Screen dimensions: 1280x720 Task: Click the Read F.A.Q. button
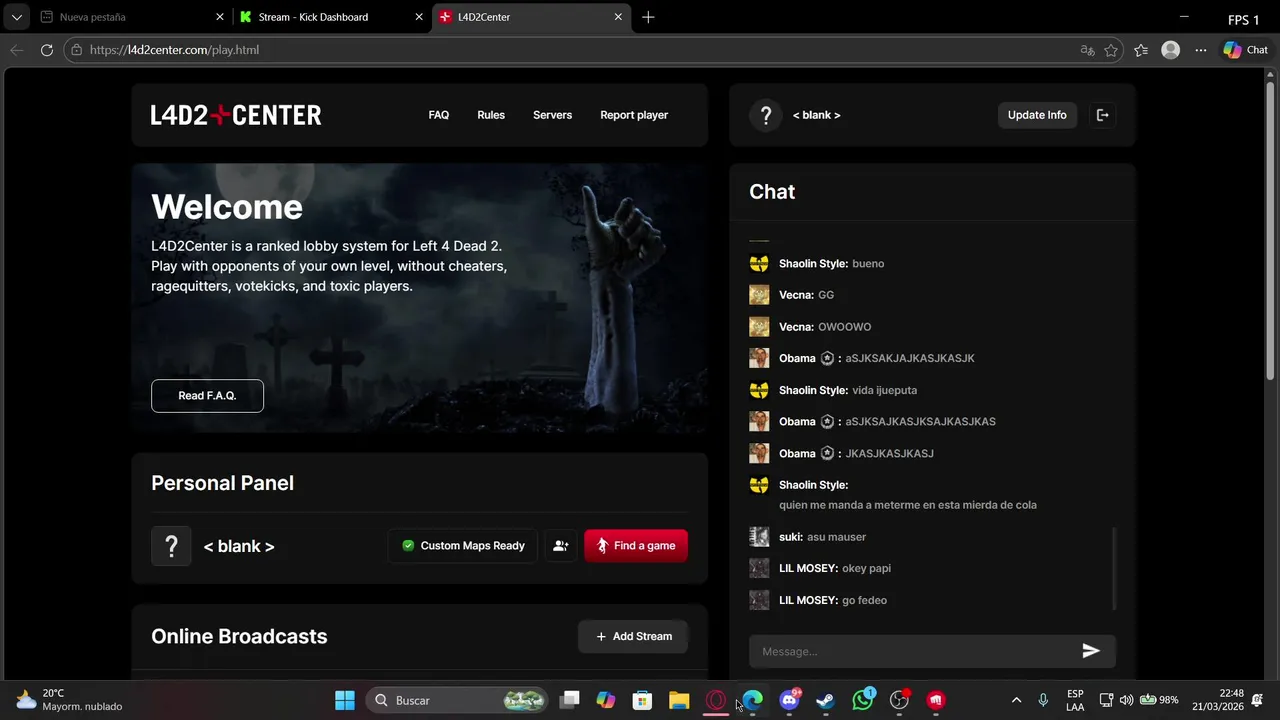(x=207, y=396)
